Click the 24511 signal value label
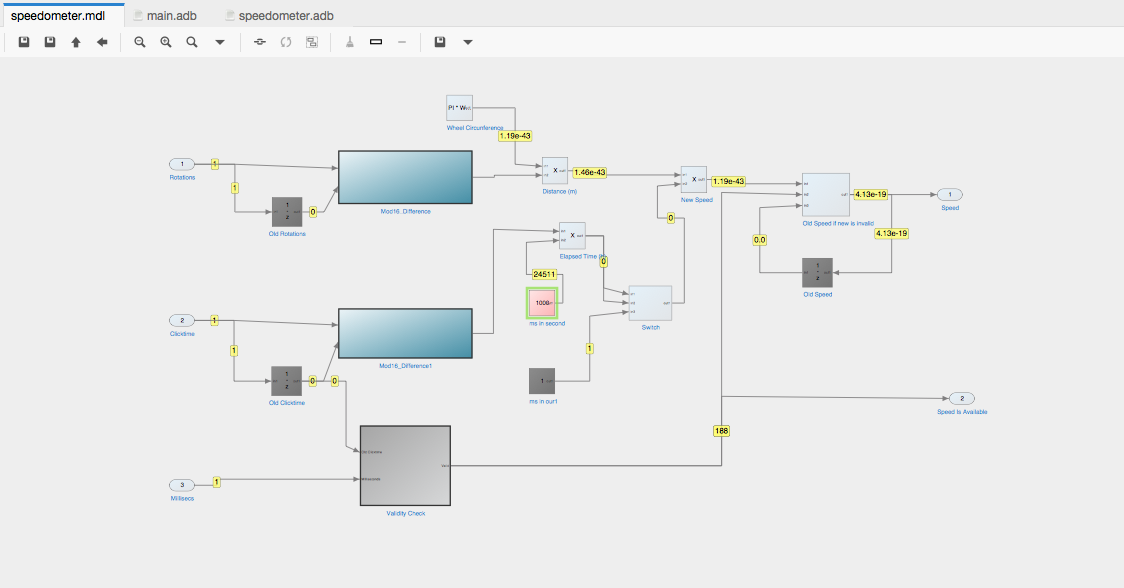The width and height of the screenshot is (1124, 588). click(544, 274)
